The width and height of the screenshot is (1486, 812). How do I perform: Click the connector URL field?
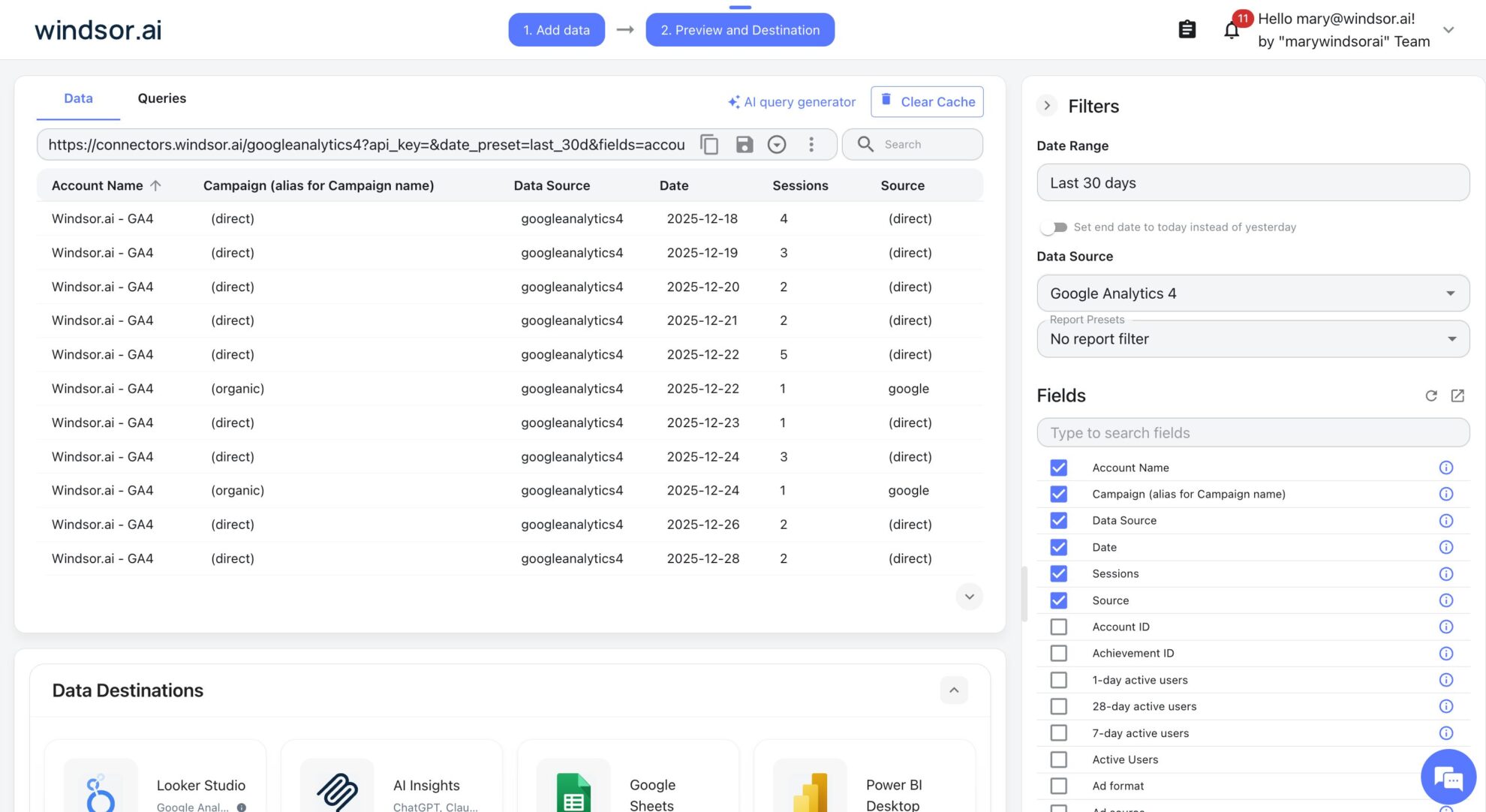pyautogui.click(x=366, y=144)
